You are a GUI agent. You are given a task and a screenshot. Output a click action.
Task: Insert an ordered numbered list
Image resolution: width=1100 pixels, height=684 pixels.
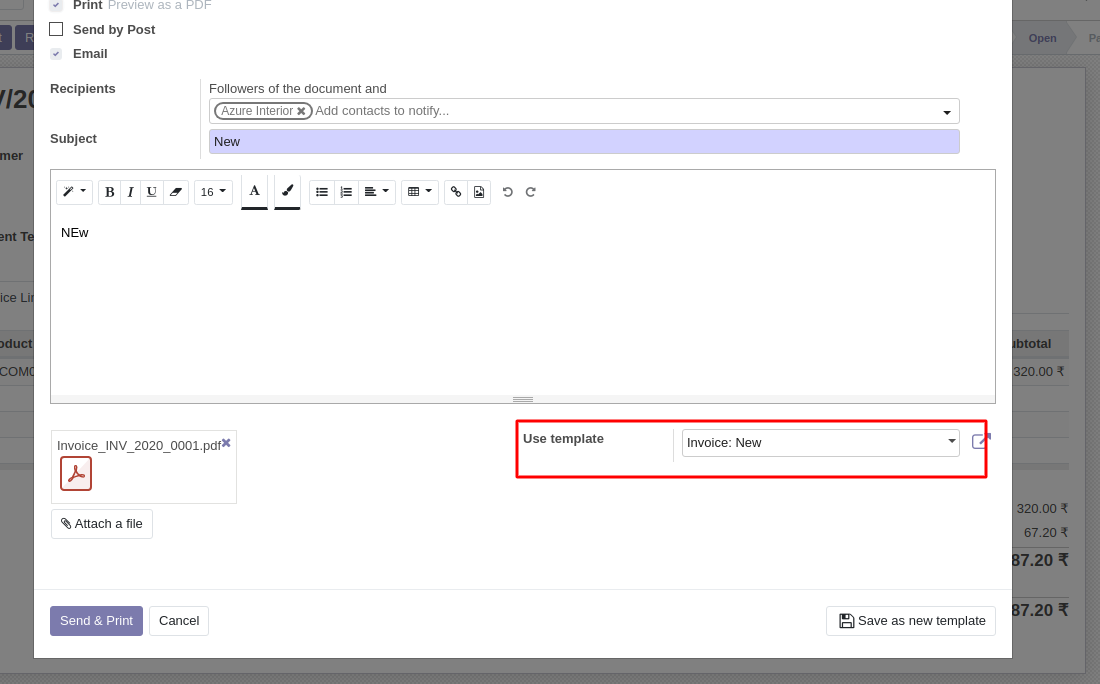pos(346,192)
